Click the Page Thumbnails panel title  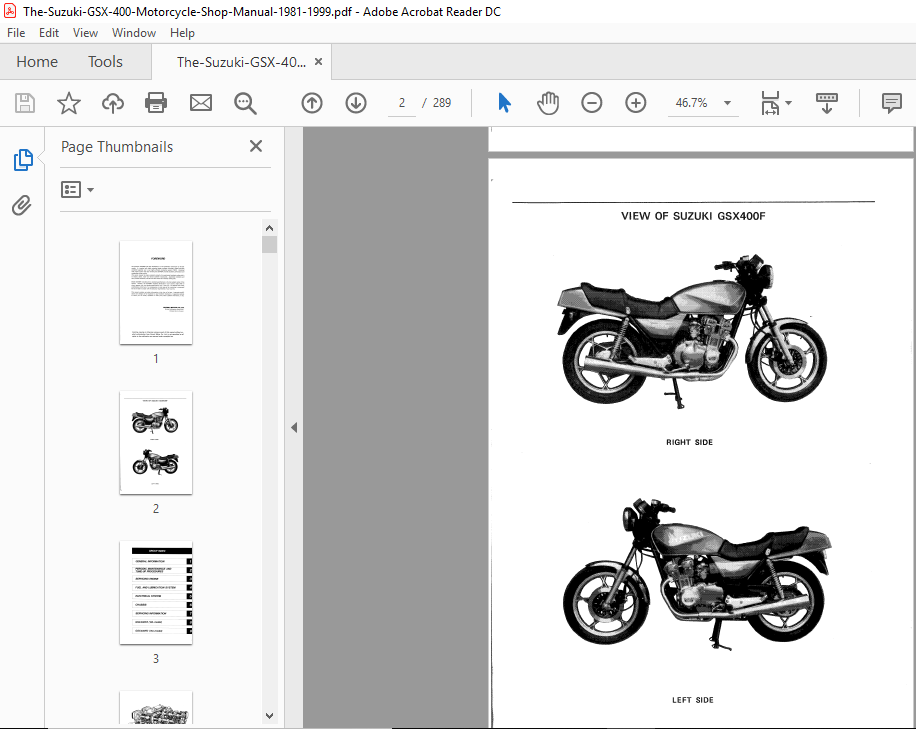(x=117, y=147)
